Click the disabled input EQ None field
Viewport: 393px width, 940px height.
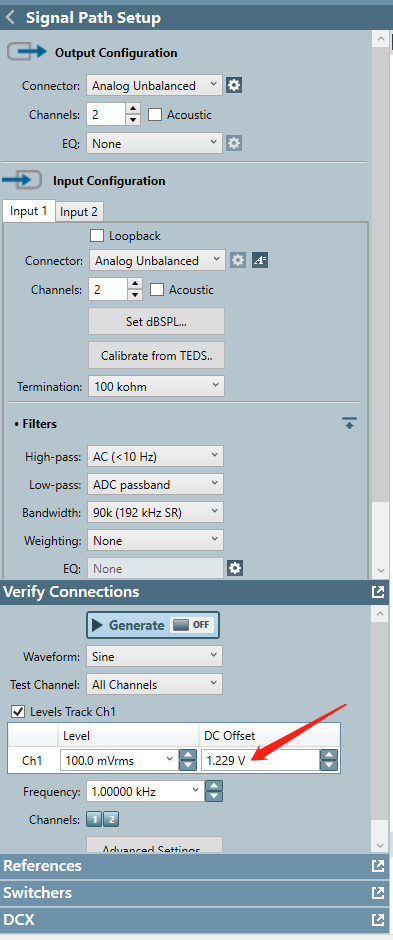(156, 568)
